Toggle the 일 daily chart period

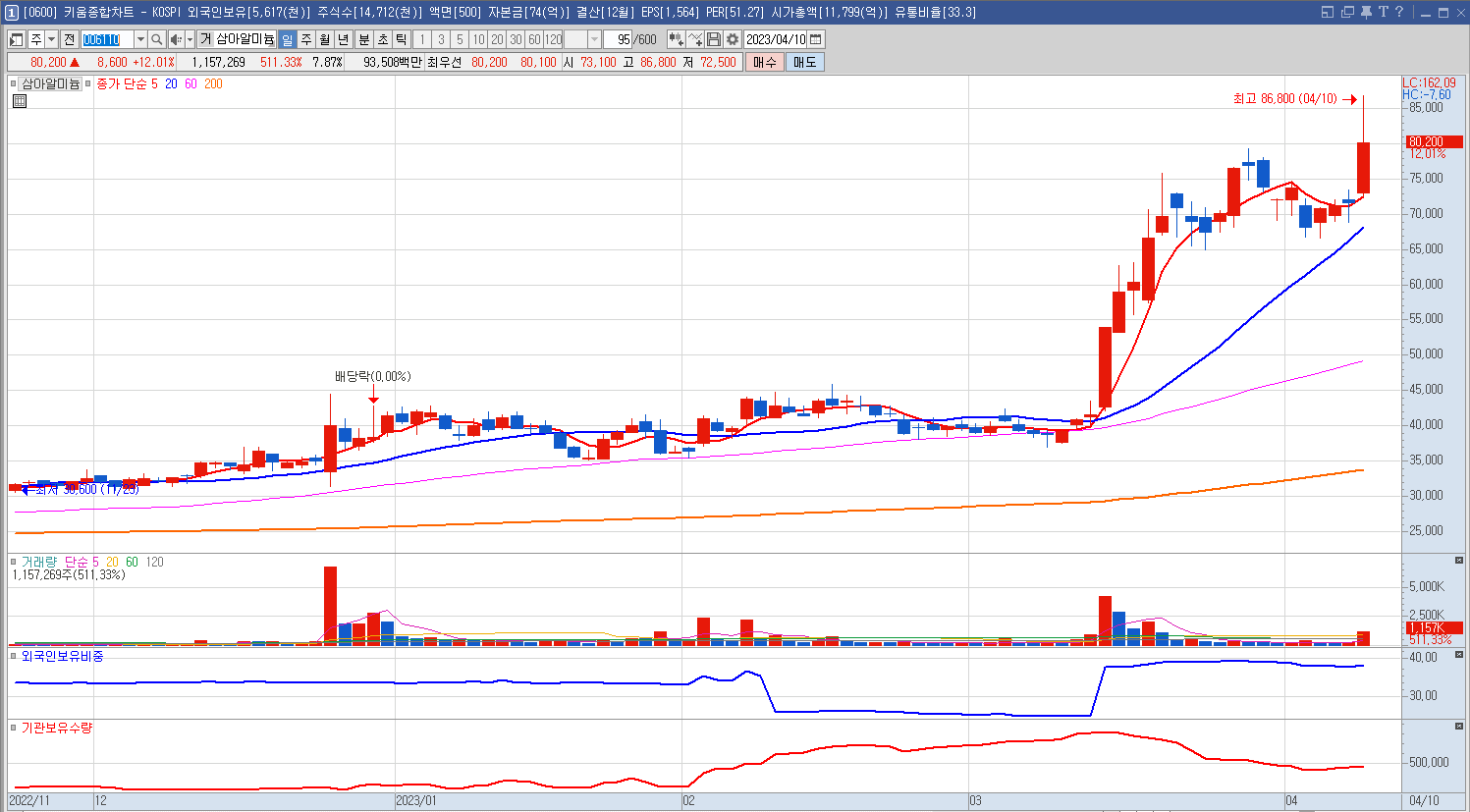click(287, 39)
